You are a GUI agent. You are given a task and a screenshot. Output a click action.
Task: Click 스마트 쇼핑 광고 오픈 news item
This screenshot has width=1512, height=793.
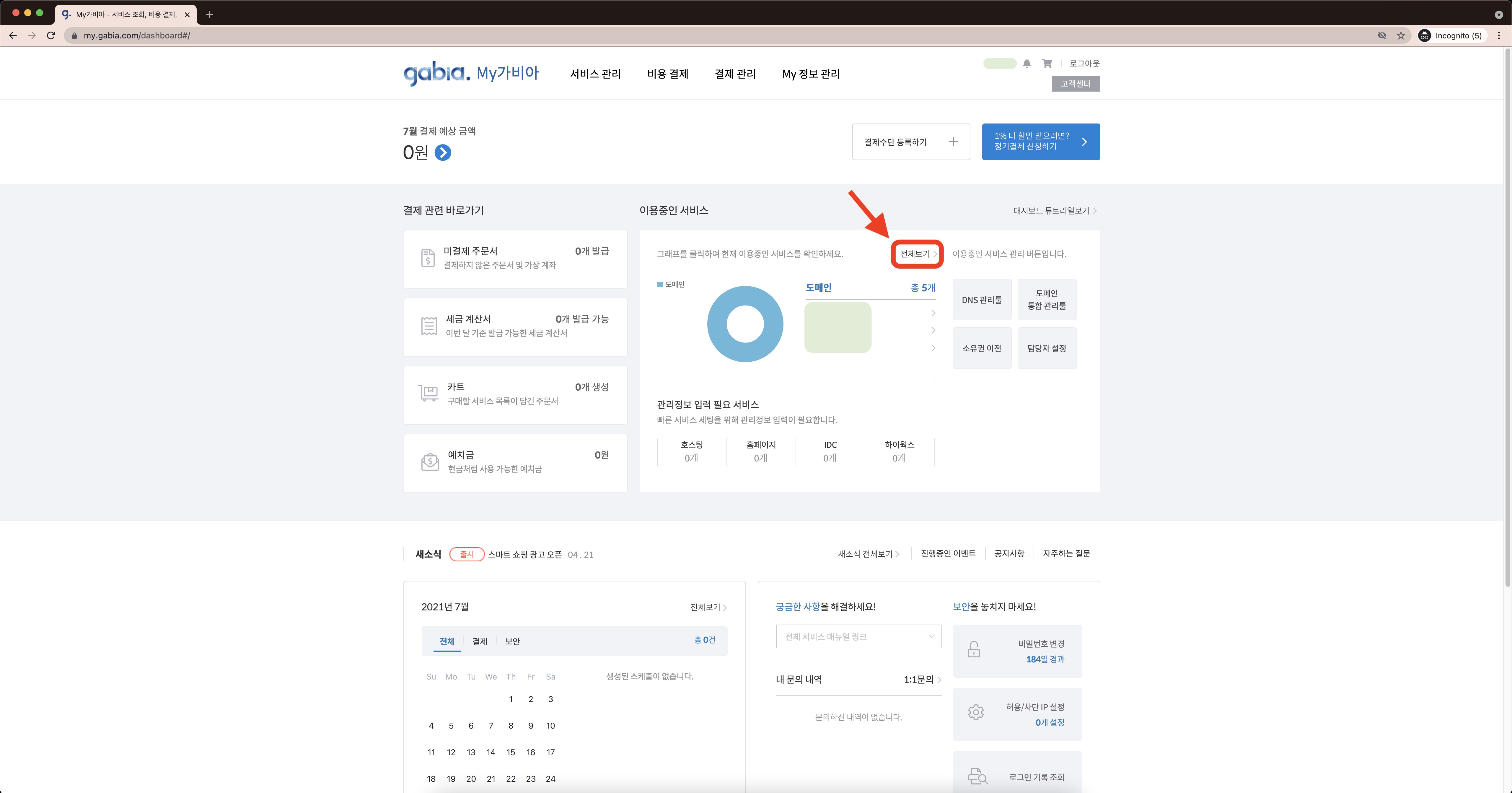click(525, 555)
